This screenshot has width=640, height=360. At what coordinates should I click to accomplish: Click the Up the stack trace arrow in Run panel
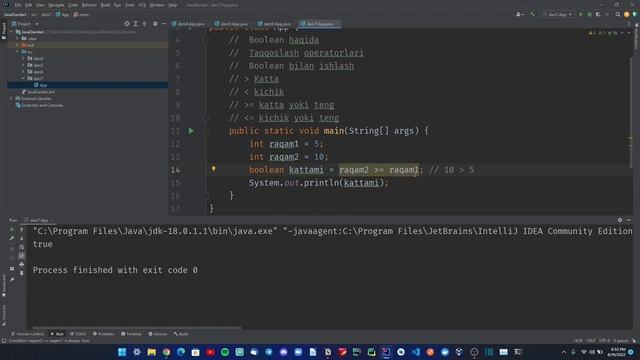tap(22, 230)
